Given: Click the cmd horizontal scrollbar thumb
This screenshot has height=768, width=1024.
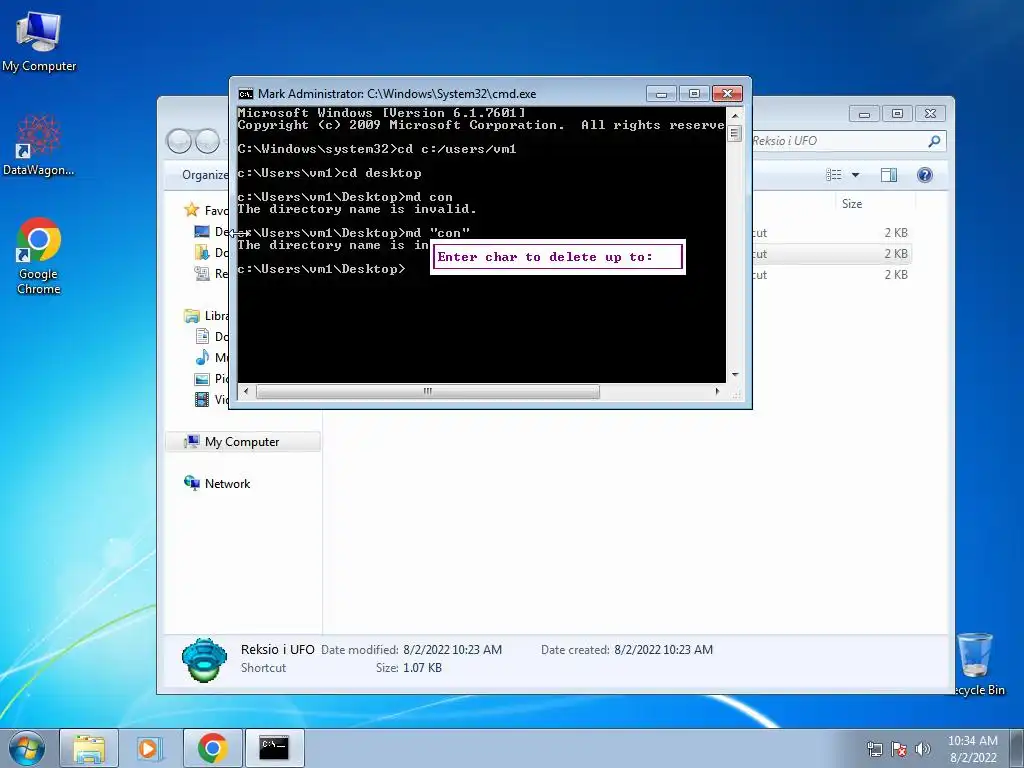Looking at the screenshot, I should [428, 391].
